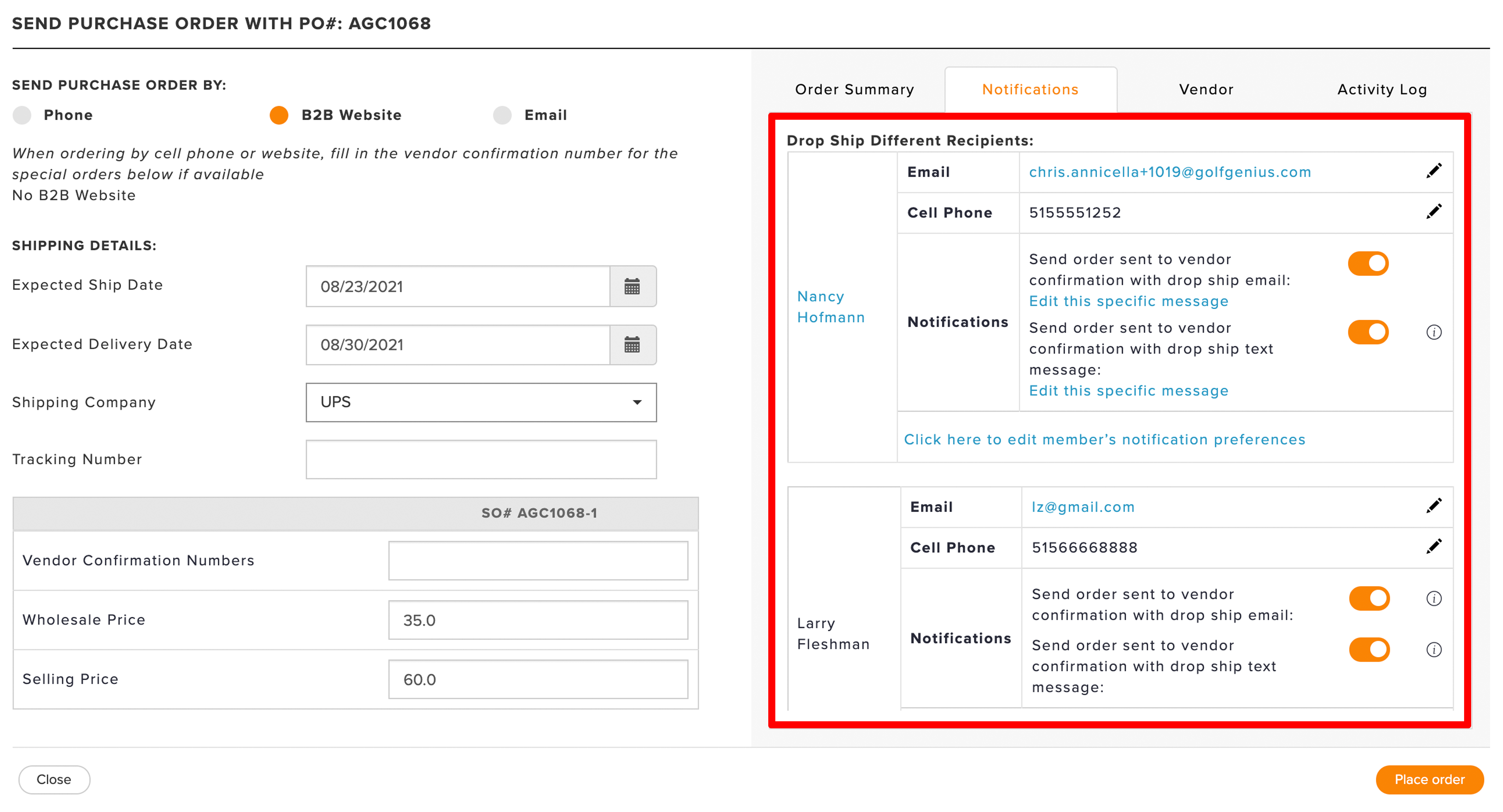Switch to the Order Summary tab
This screenshot has width=1503, height=812.
click(x=854, y=89)
